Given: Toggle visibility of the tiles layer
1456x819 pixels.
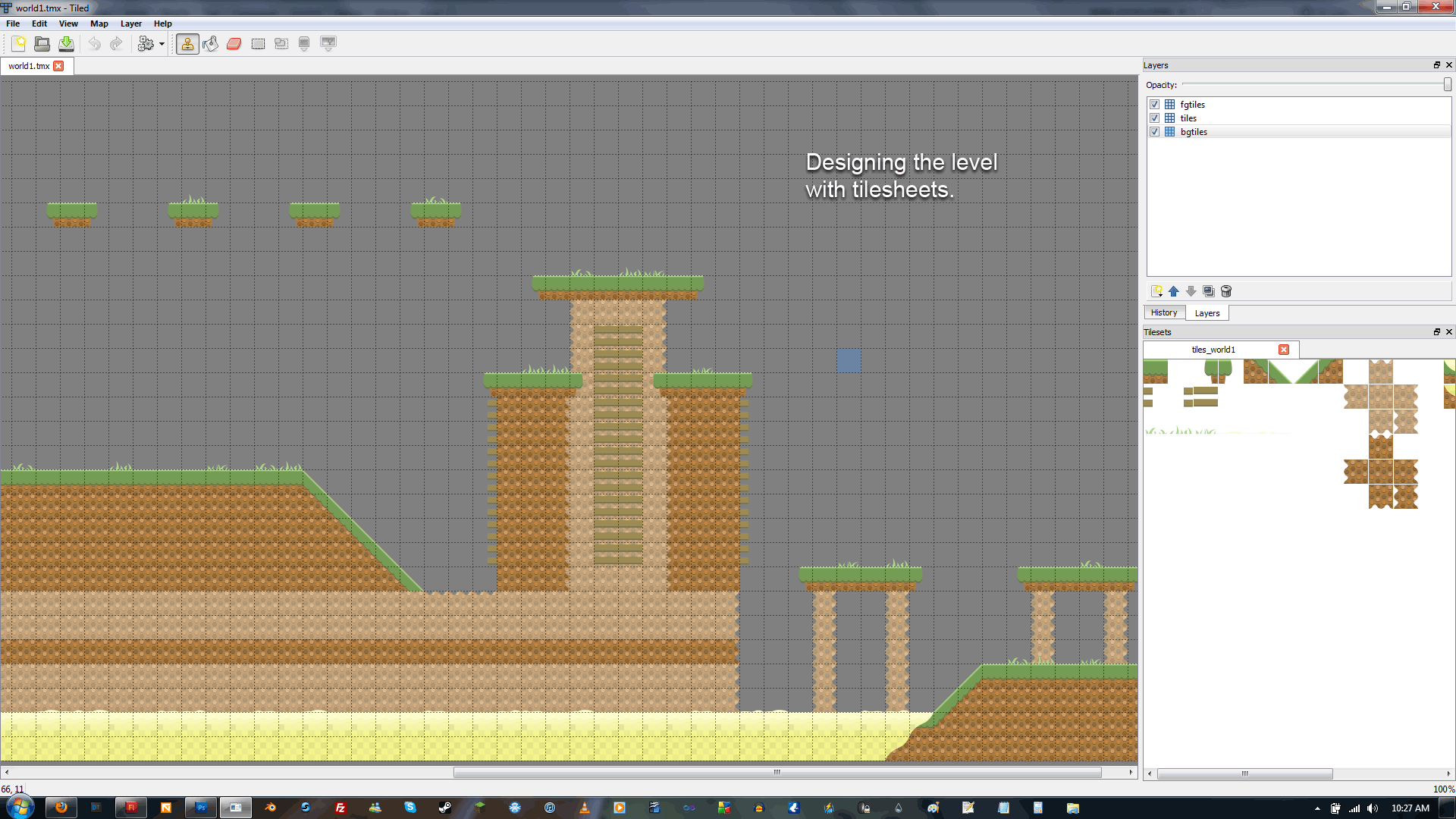Looking at the screenshot, I should point(1154,118).
